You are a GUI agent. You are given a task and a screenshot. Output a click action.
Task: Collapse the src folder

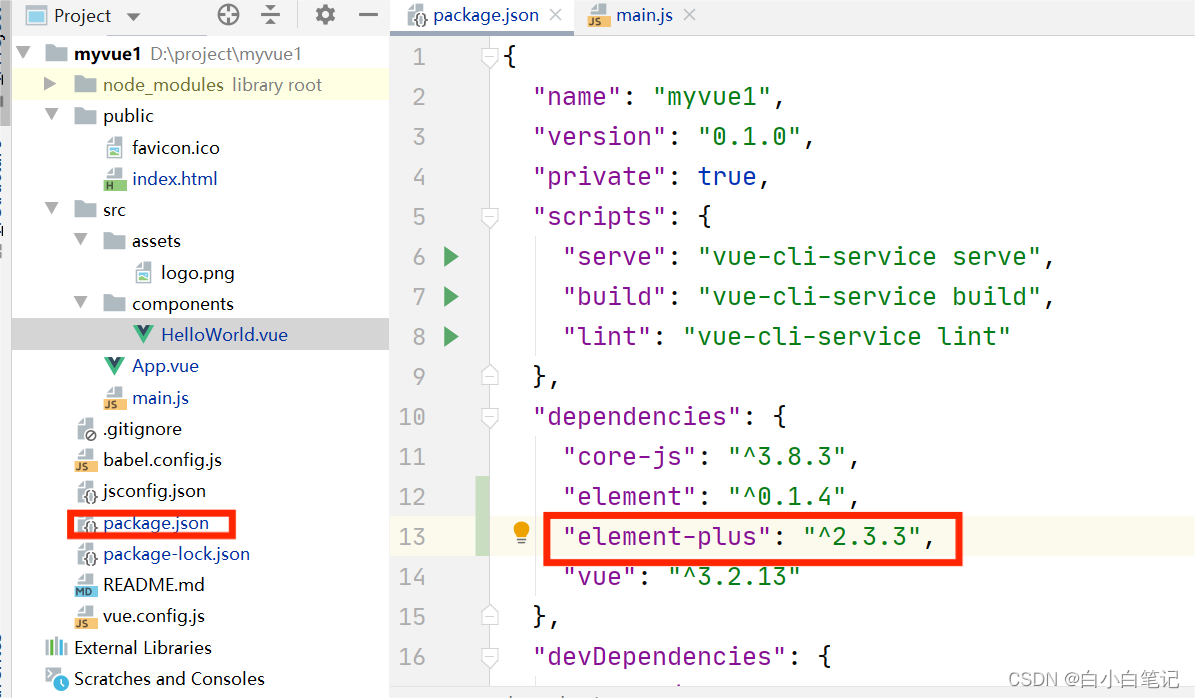(52, 209)
